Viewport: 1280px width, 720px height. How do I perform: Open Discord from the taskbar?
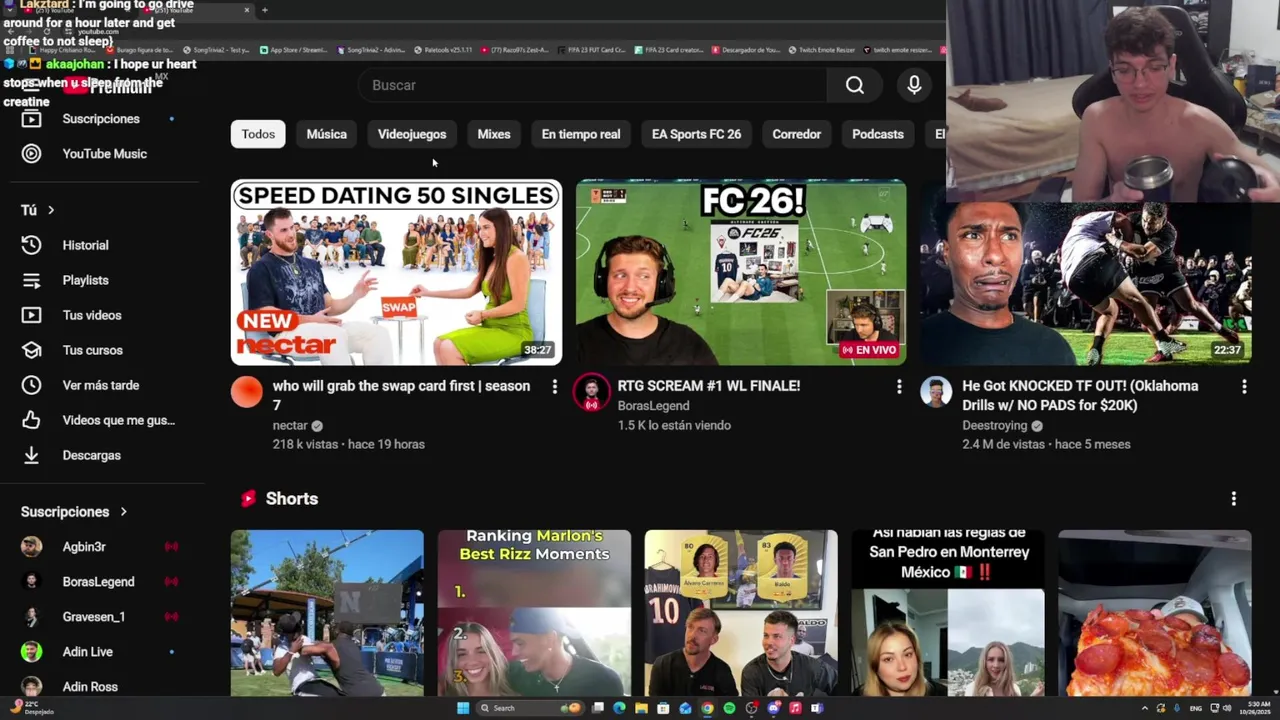pyautogui.click(x=773, y=708)
